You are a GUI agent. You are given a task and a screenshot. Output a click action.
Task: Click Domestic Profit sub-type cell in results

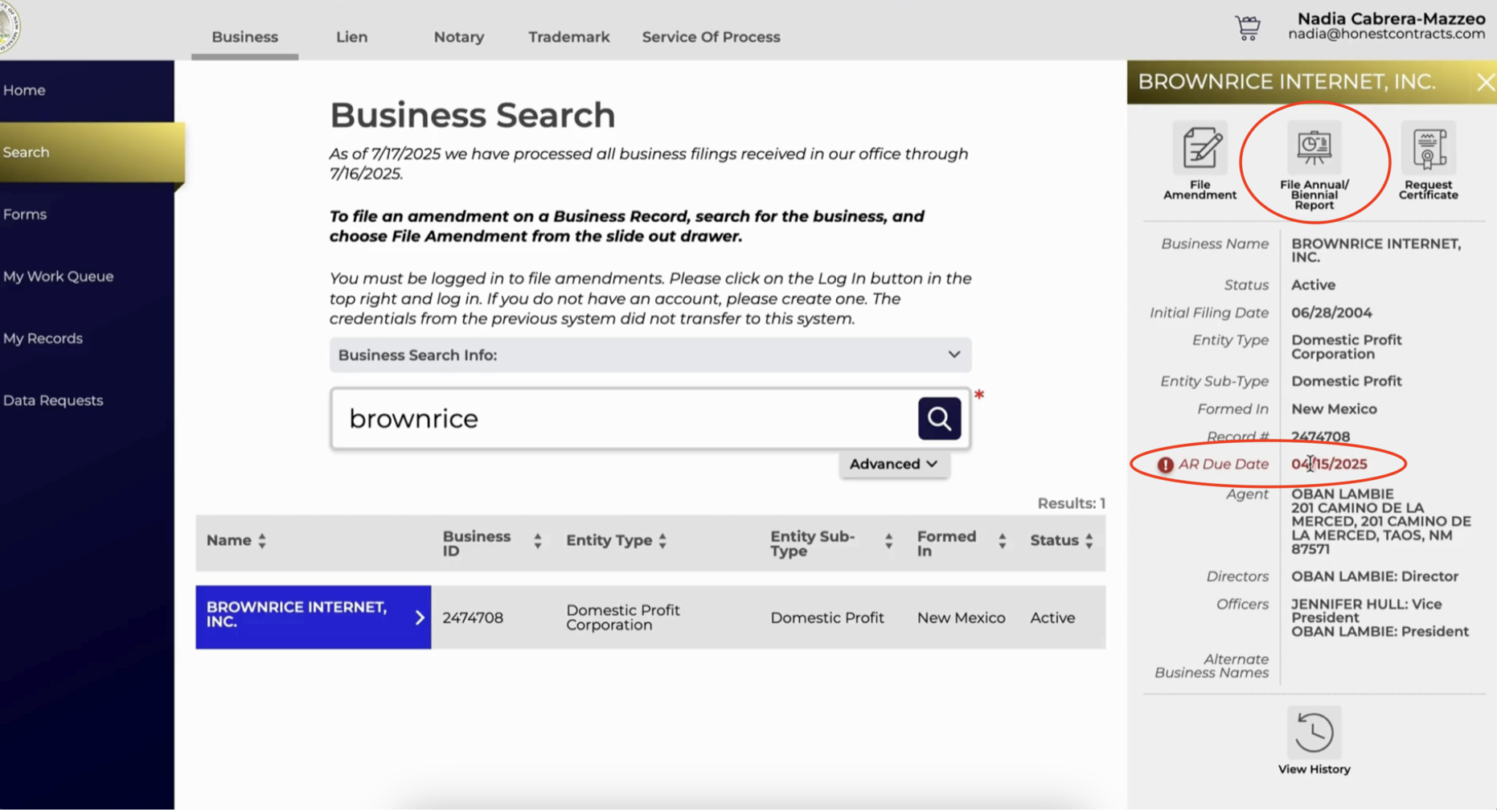(x=826, y=617)
